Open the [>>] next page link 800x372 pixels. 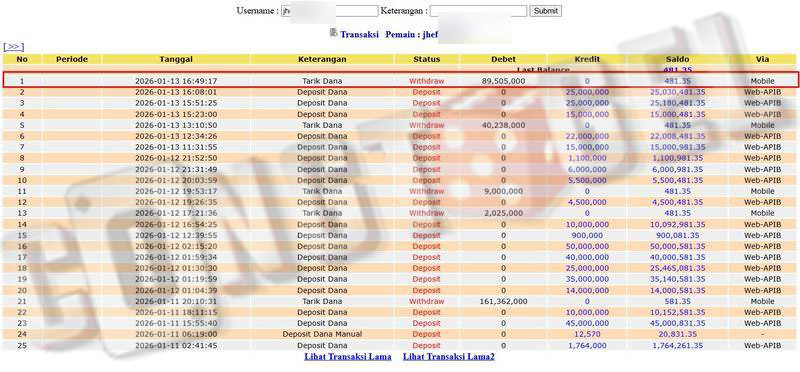(13, 46)
